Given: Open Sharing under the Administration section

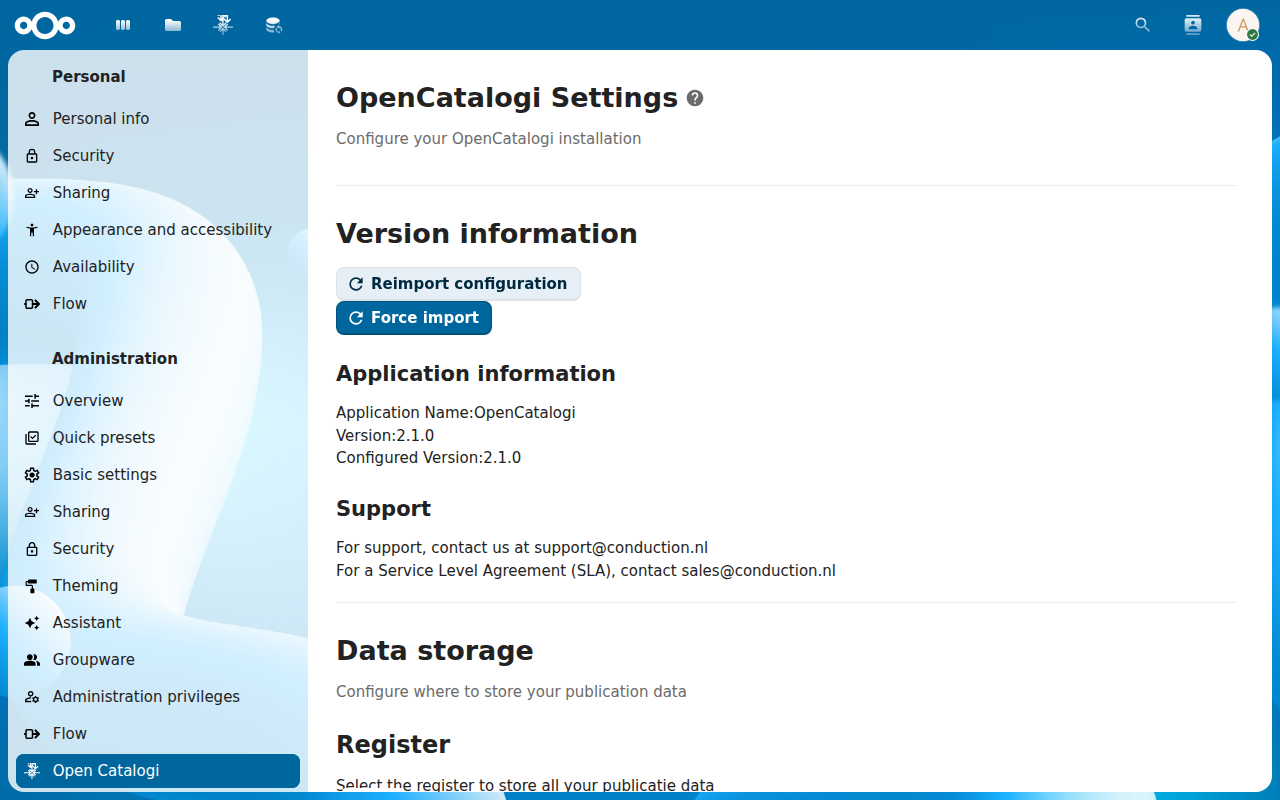Looking at the screenshot, I should pyautogui.click(x=158, y=512).
